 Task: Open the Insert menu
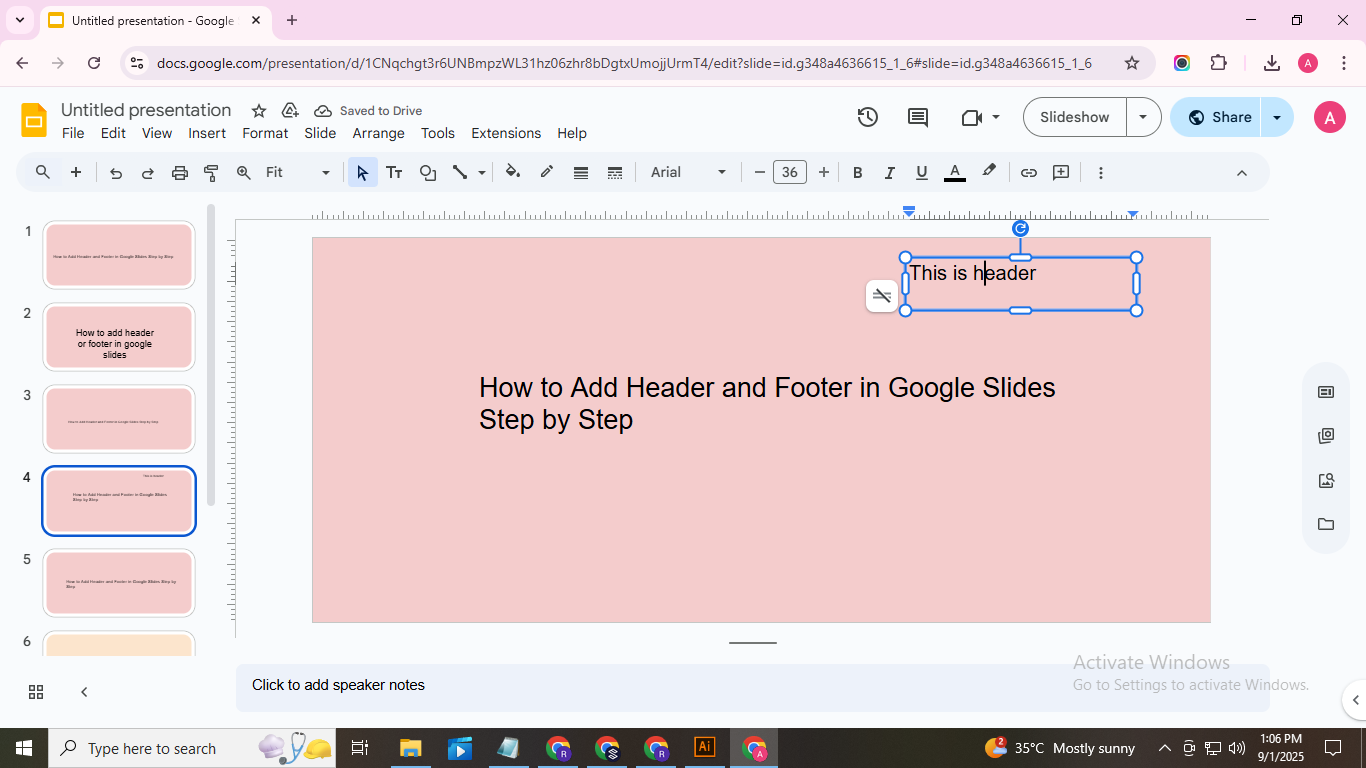coord(207,133)
